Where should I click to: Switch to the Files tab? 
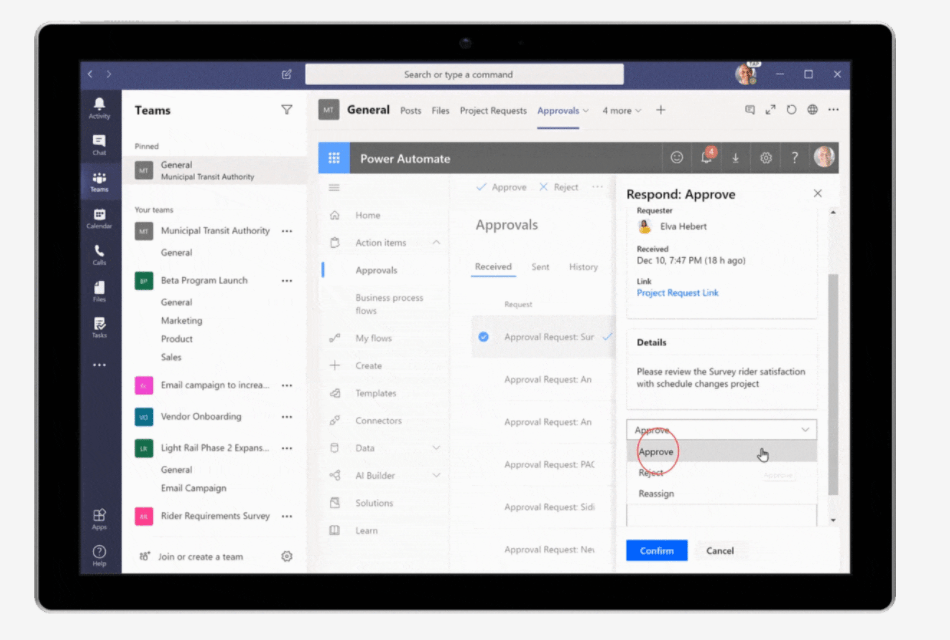tap(440, 110)
